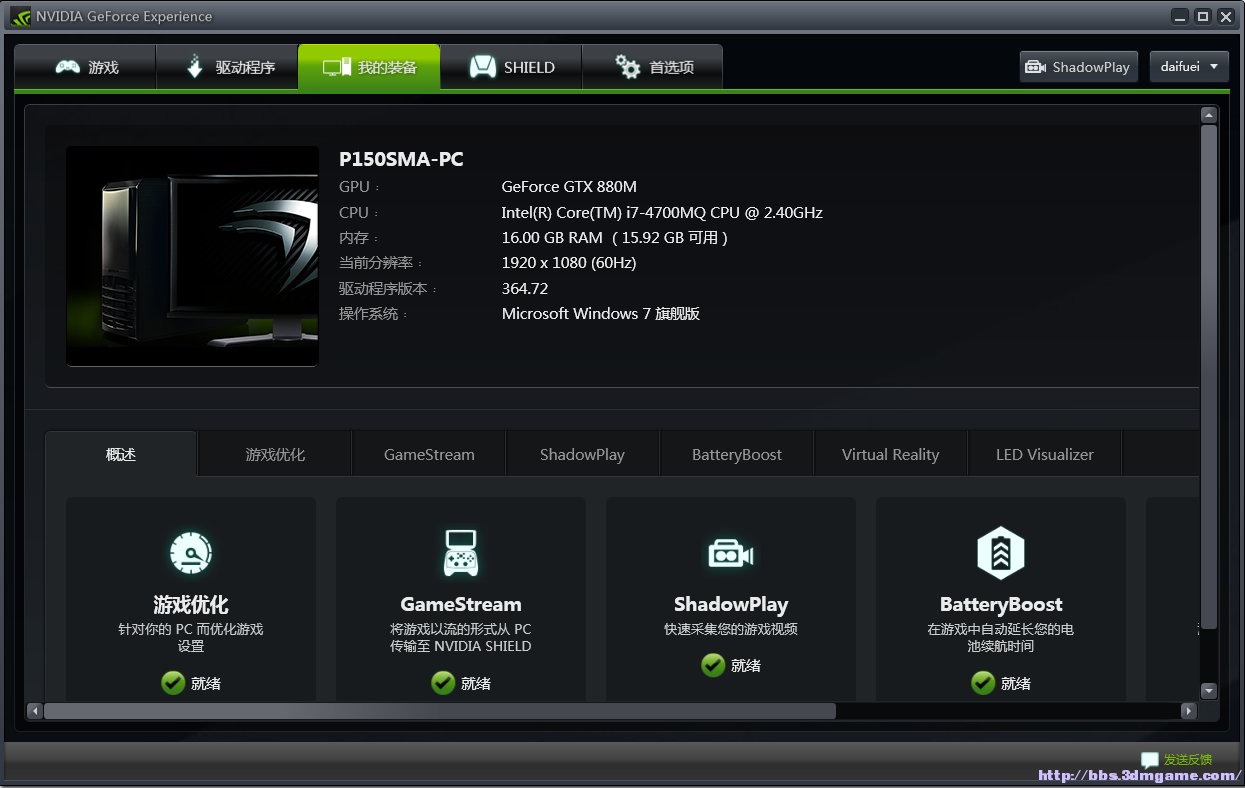This screenshot has height=788, width=1245.
Task: Click the horizontal scrollbar thumb
Action: click(x=440, y=711)
